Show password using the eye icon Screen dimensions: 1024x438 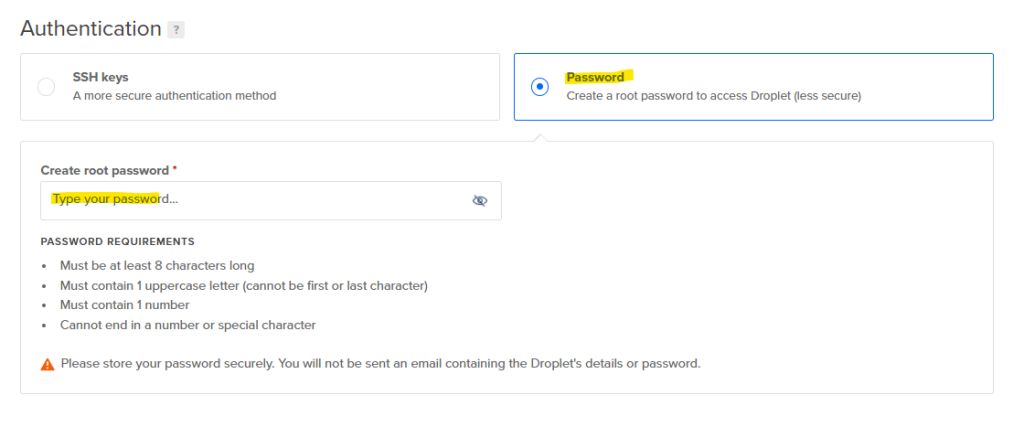[479, 200]
